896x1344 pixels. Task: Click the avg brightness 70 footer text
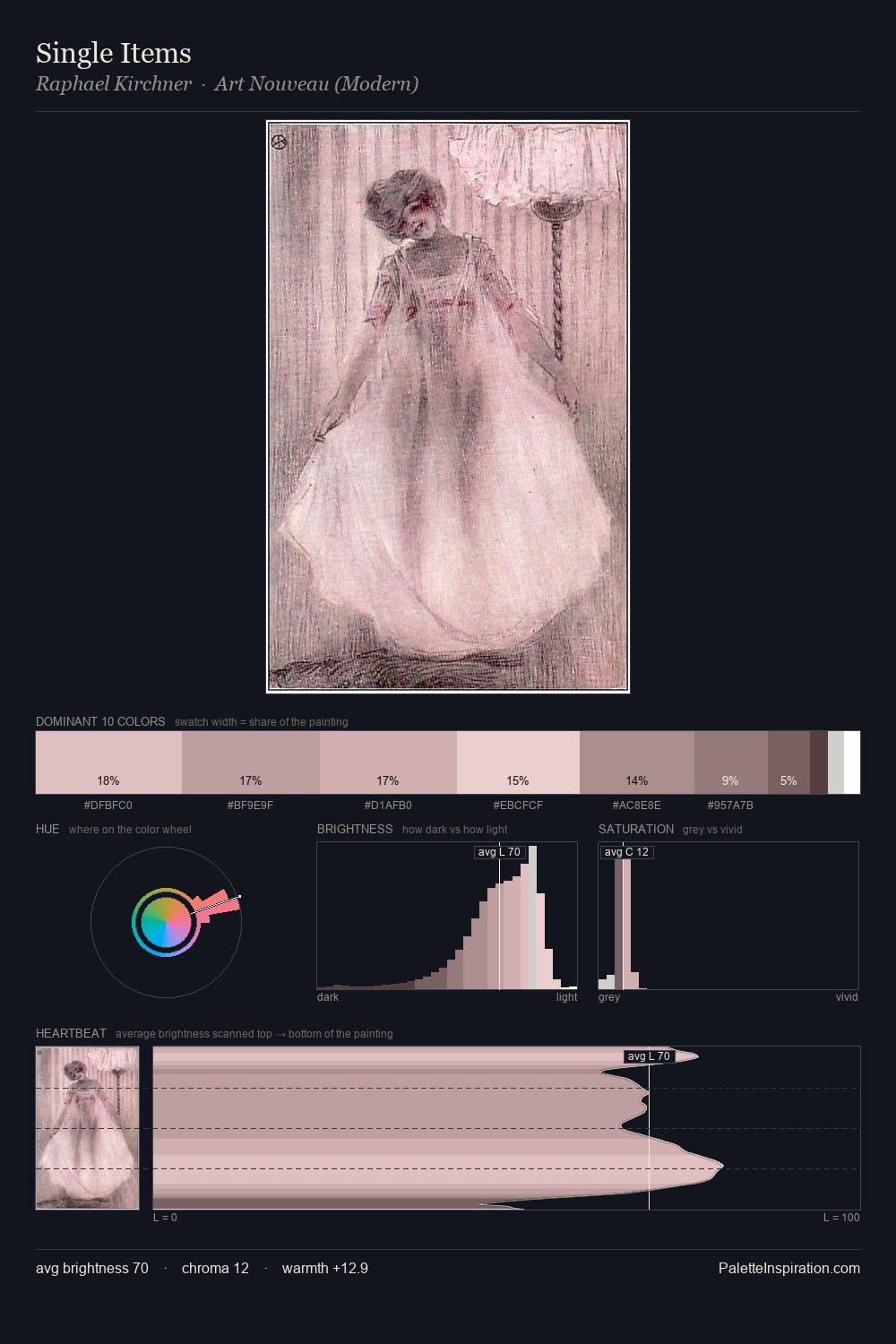pyautogui.click(x=92, y=1269)
